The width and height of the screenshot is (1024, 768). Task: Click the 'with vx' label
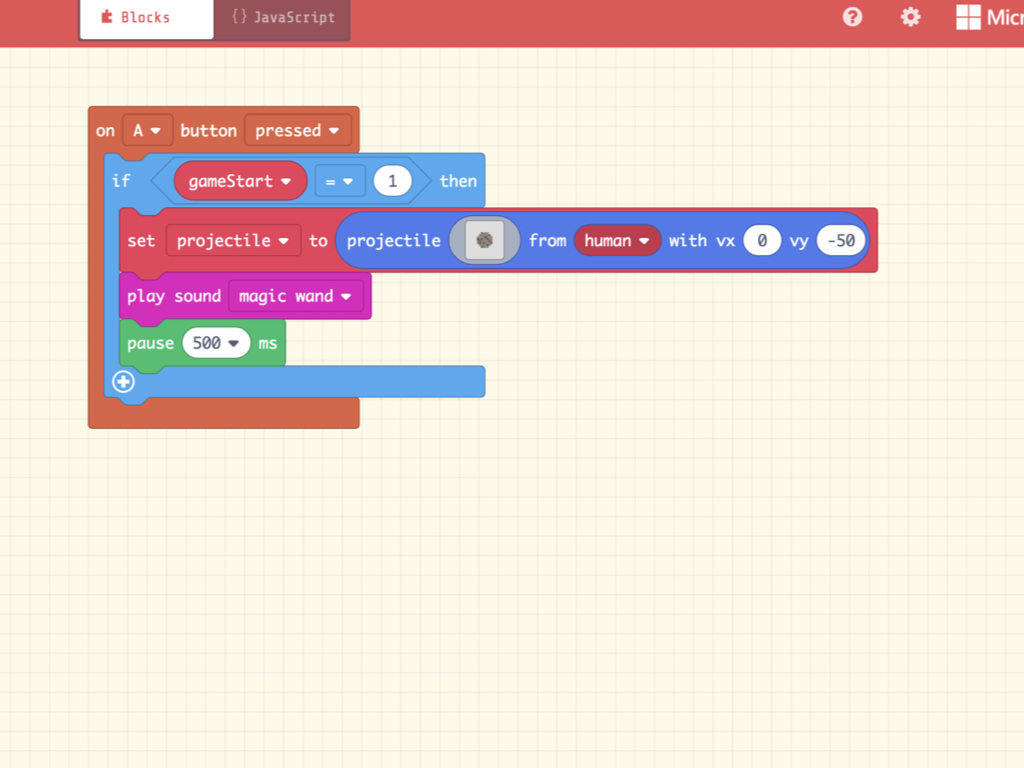tap(701, 240)
